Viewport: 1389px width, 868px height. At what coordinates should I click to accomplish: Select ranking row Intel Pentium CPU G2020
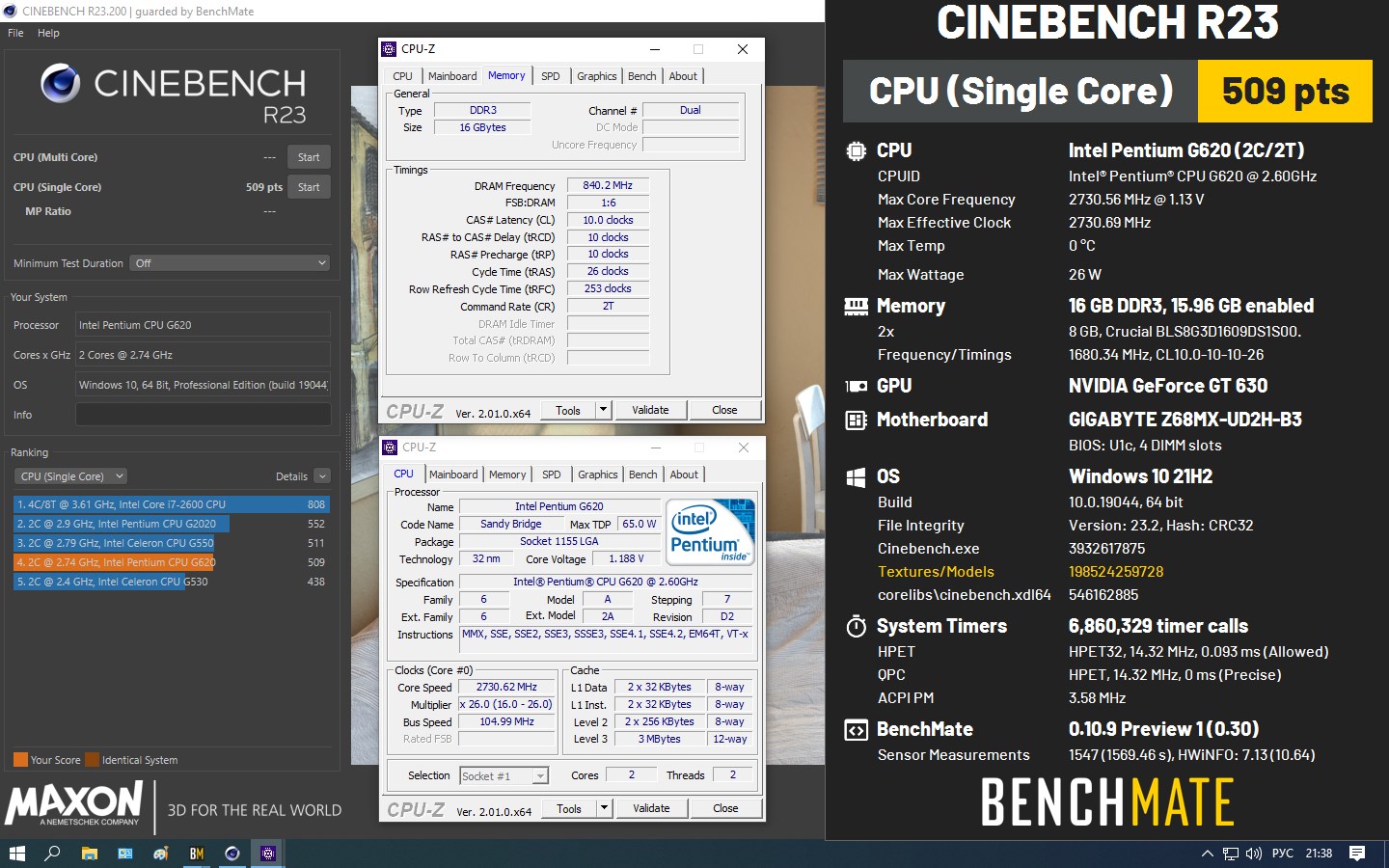point(172,524)
